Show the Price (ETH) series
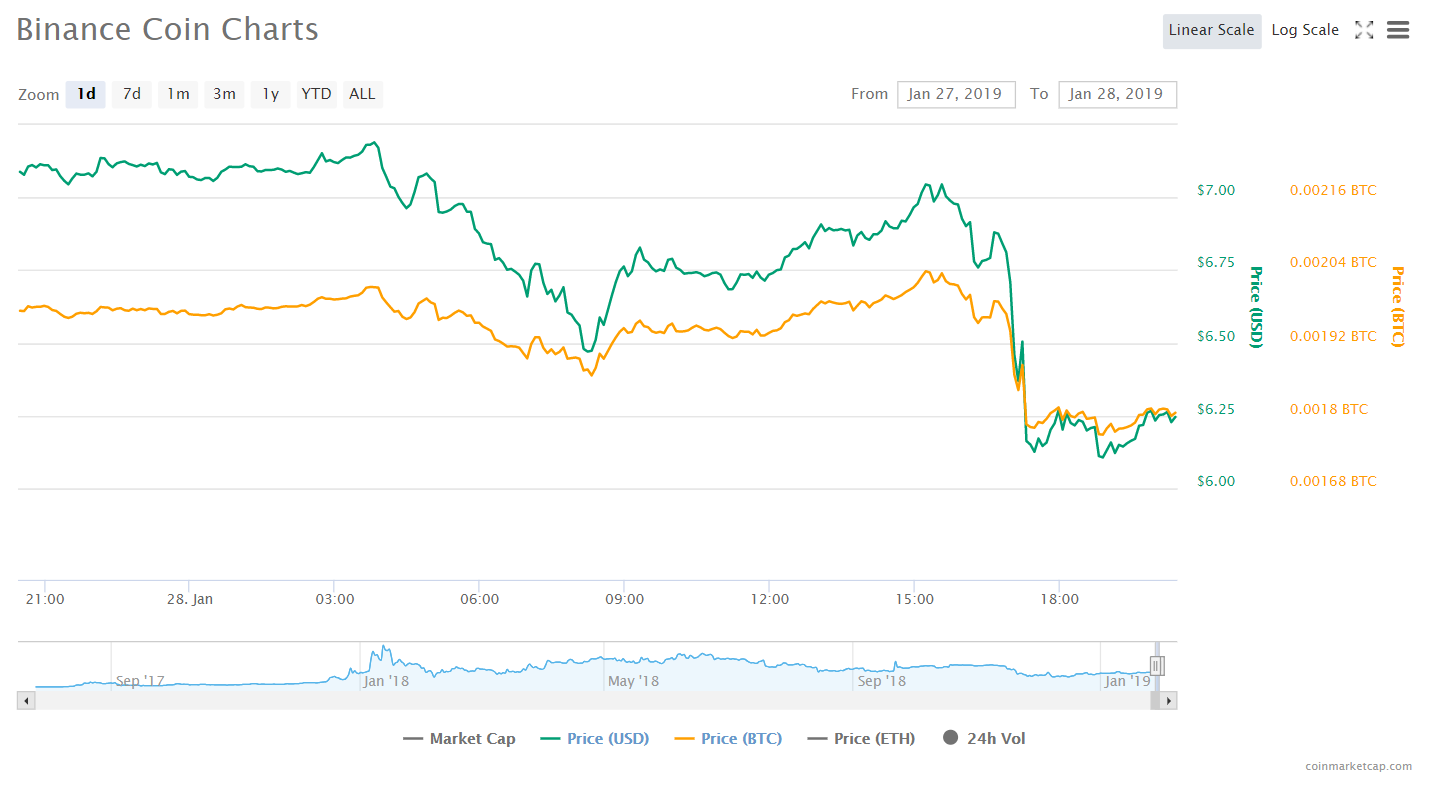The width and height of the screenshot is (1446, 790). pyautogui.click(x=861, y=739)
